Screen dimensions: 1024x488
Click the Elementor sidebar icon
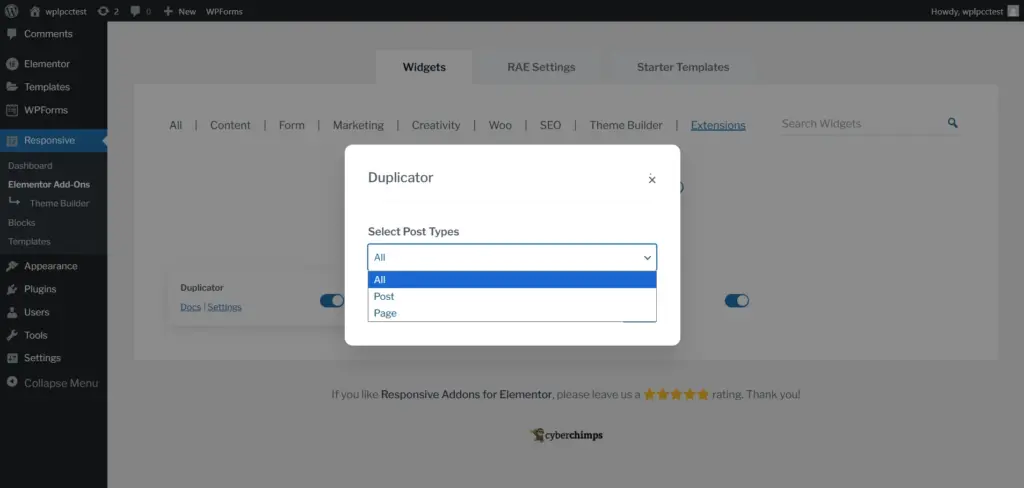pos(12,64)
